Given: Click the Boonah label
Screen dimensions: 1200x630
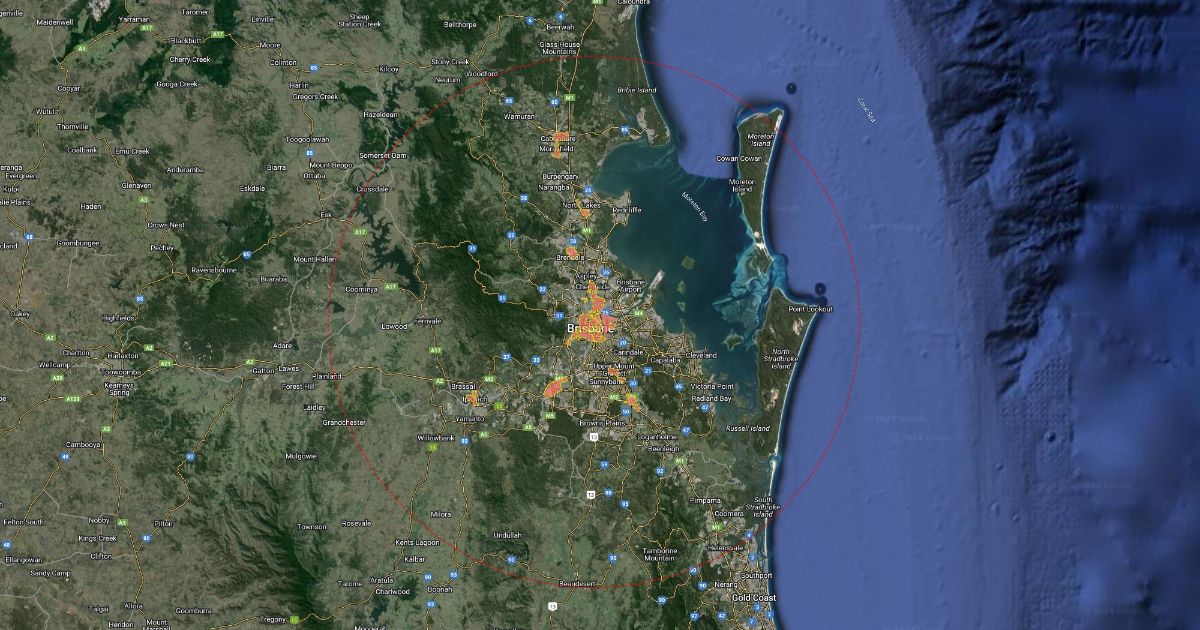Looking at the screenshot, I should point(439,591).
